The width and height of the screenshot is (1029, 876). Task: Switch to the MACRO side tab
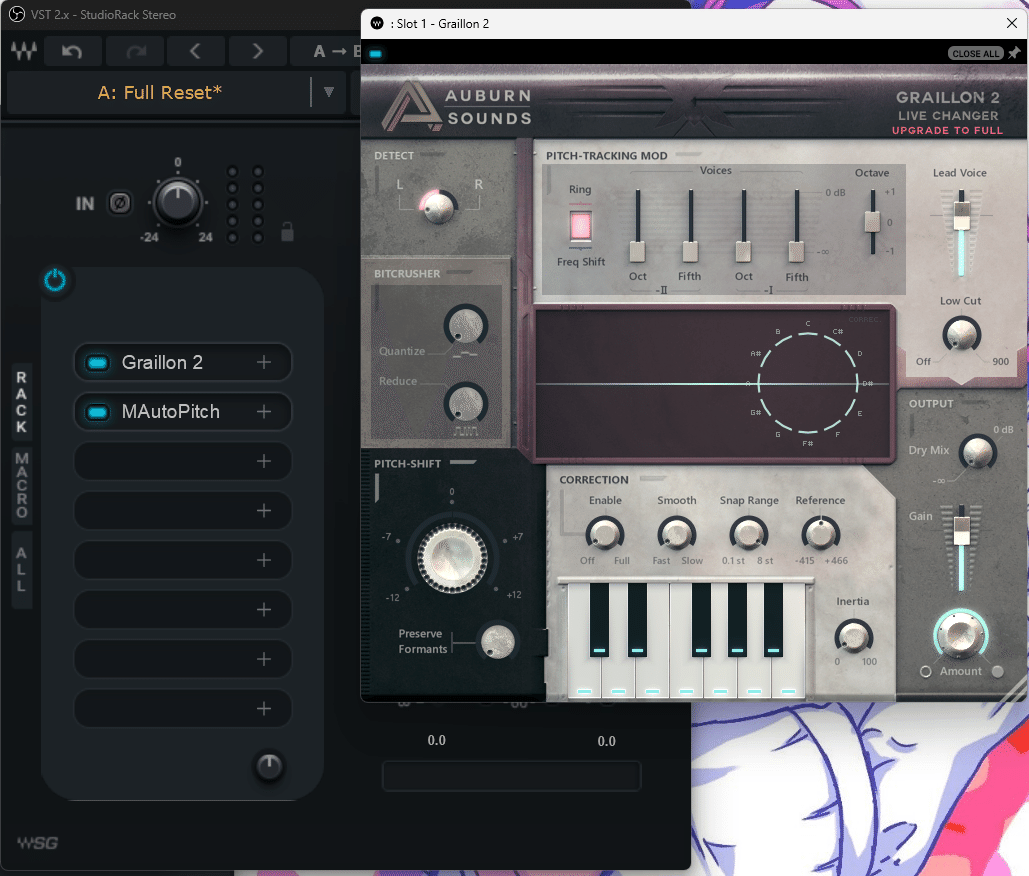pos(22,485)
